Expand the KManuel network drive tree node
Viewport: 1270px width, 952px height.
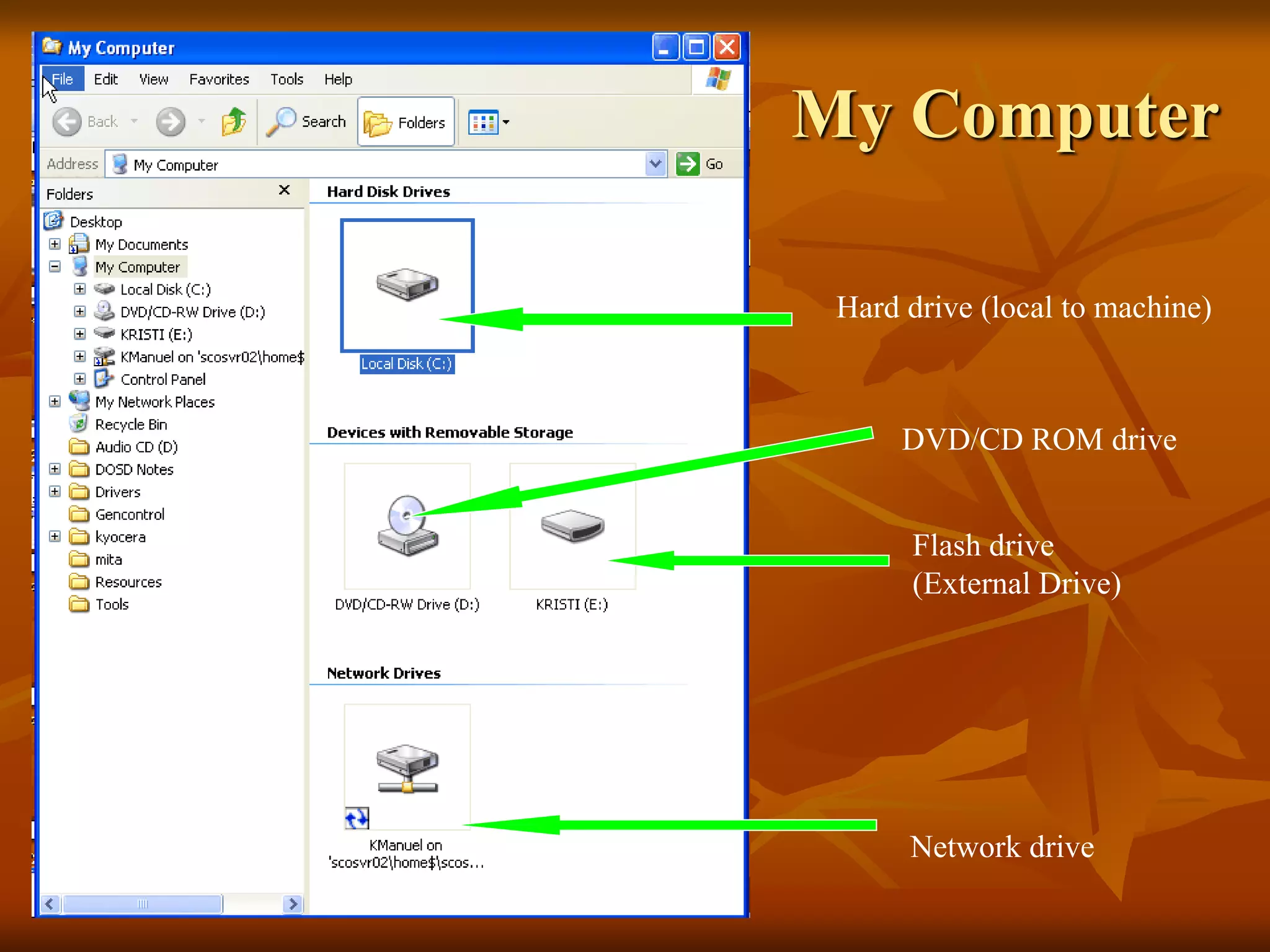[x=80, y=356]
